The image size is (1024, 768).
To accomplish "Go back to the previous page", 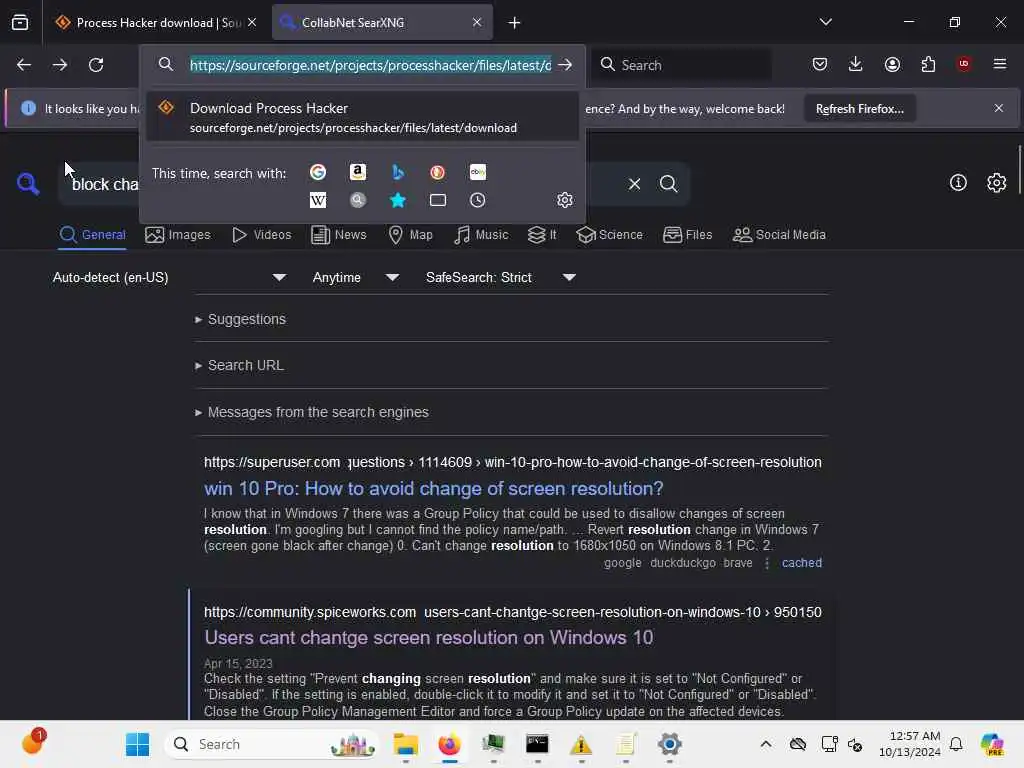I will point(24,65).
